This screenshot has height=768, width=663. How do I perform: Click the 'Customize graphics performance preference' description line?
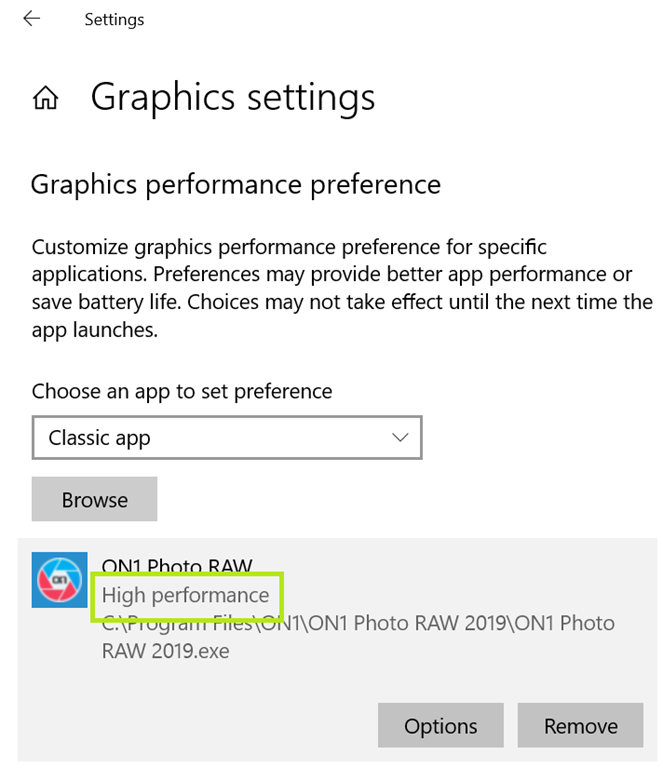(289, 247)
